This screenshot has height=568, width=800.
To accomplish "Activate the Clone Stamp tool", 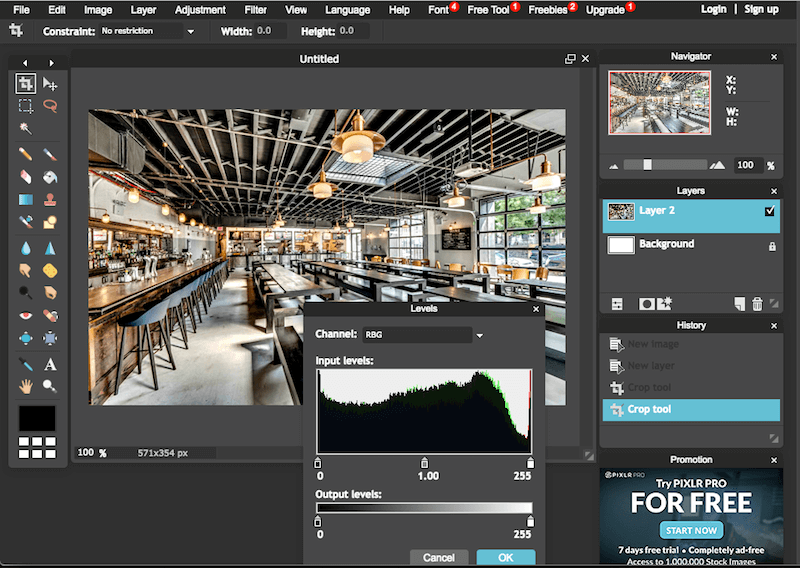I will pyautogui.click(x=50, y=199).
